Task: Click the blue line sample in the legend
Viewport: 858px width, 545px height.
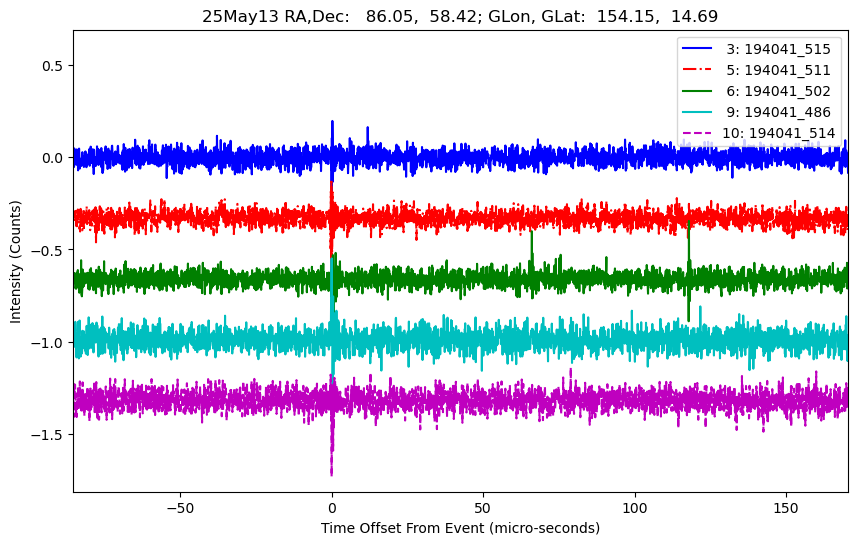Action: click(697, 49)
